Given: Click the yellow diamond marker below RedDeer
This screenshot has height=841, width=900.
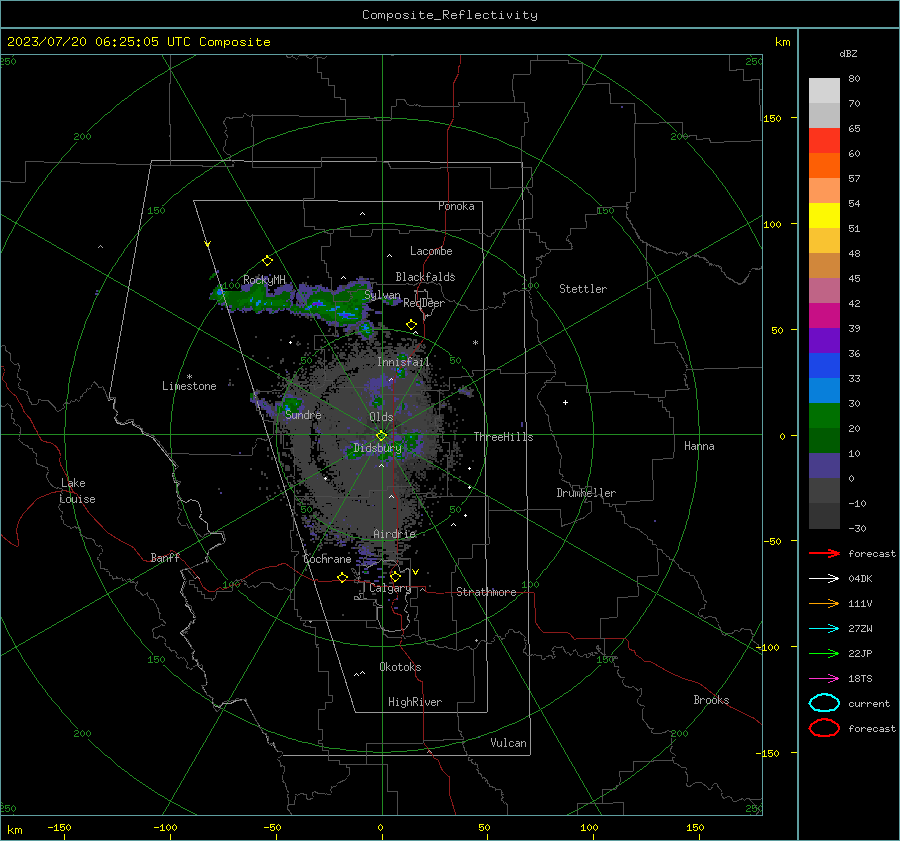Looking at the screenshot, I should (411, 325).
